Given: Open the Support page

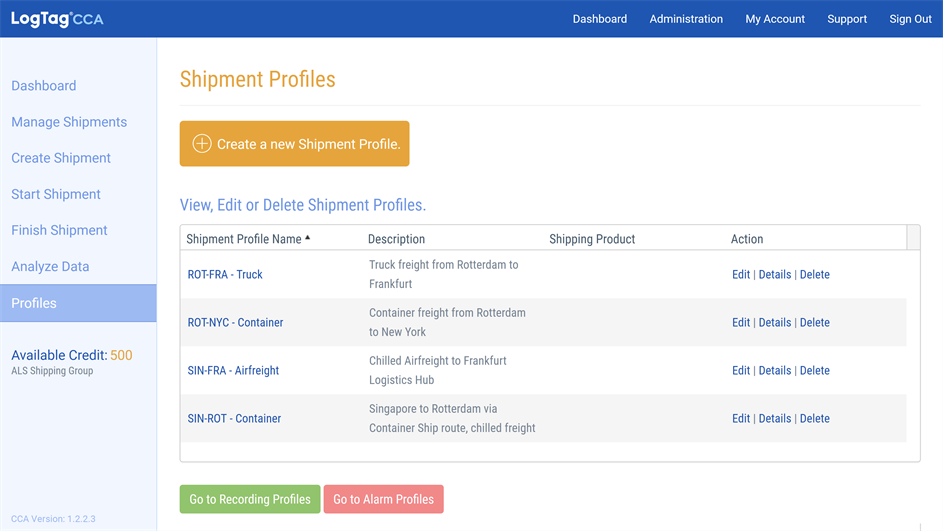Looking at the screenshot, I should 847,19.
